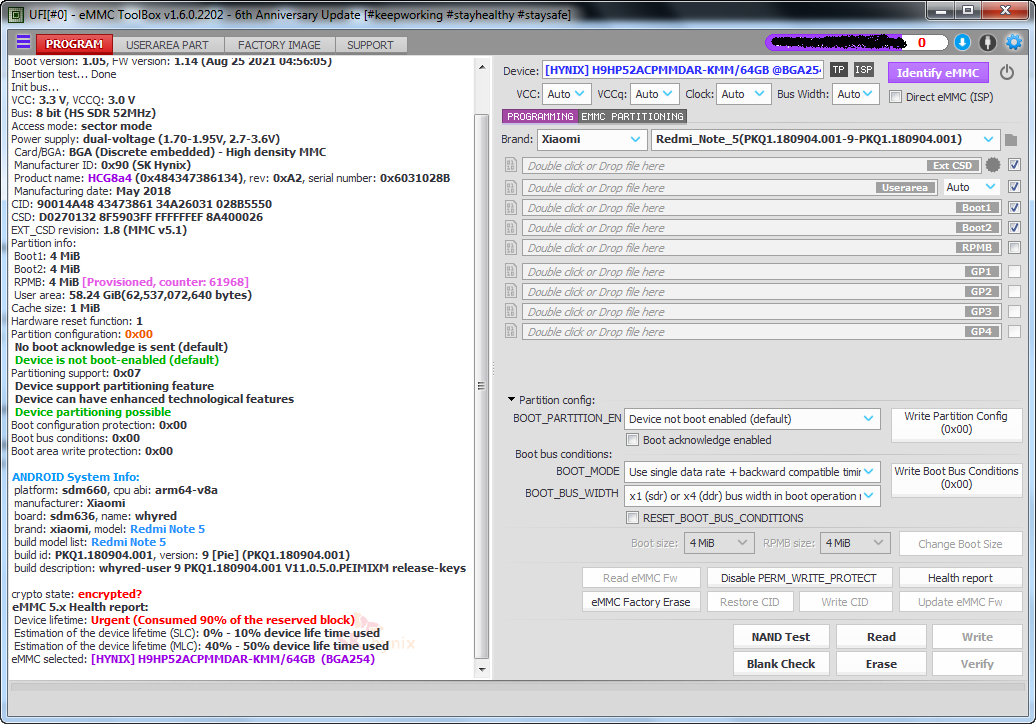Check Boot acknowledge enabled
Image resolution: width=1036 pixels, height=724 pixels.
tap(632, 440)
